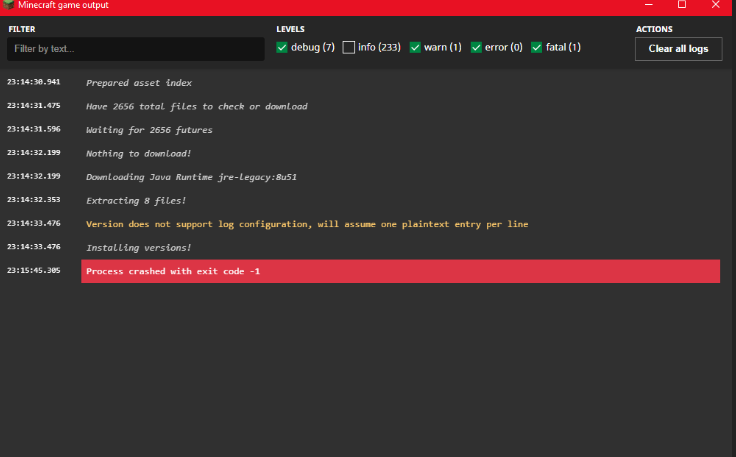Image resolution: width=736 pixels, height=457 pixels.
Task: Click the timestamp 23:14:31.596
Action: [34, 129]
